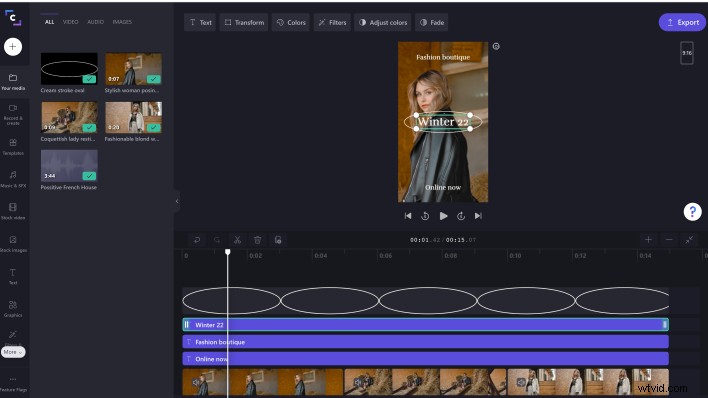
Task: Change the 9:16 aspect ratio
Action: click(x=687, y=53)
